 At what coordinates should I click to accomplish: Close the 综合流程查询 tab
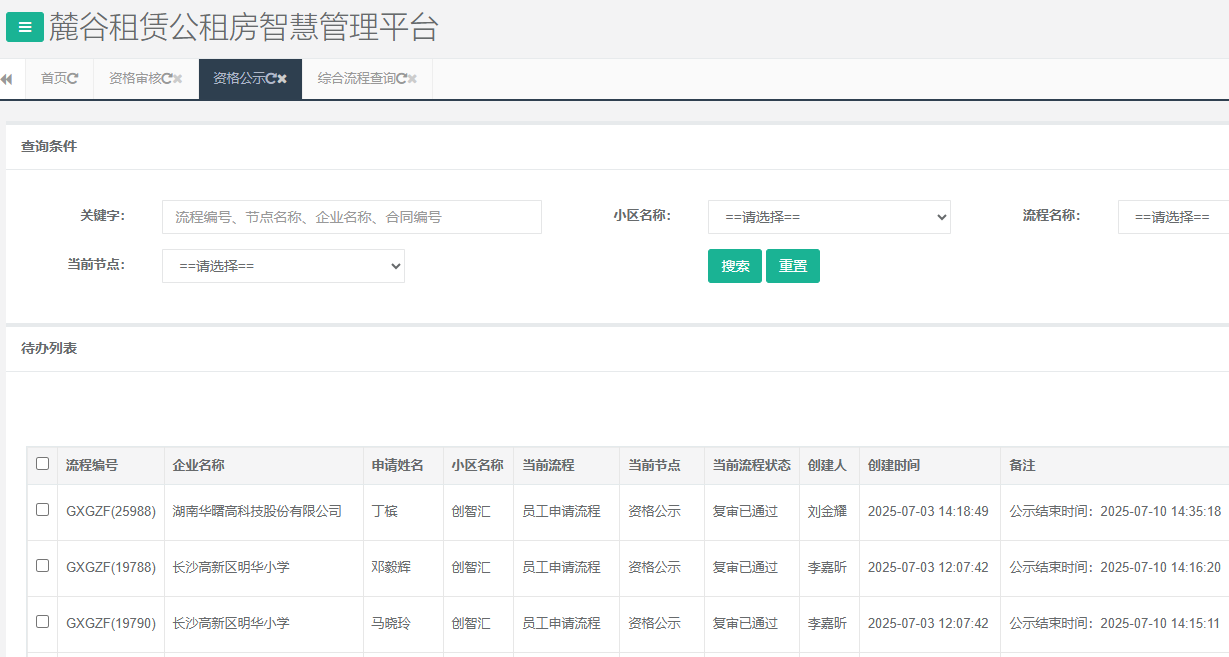[x=415, y=78]
